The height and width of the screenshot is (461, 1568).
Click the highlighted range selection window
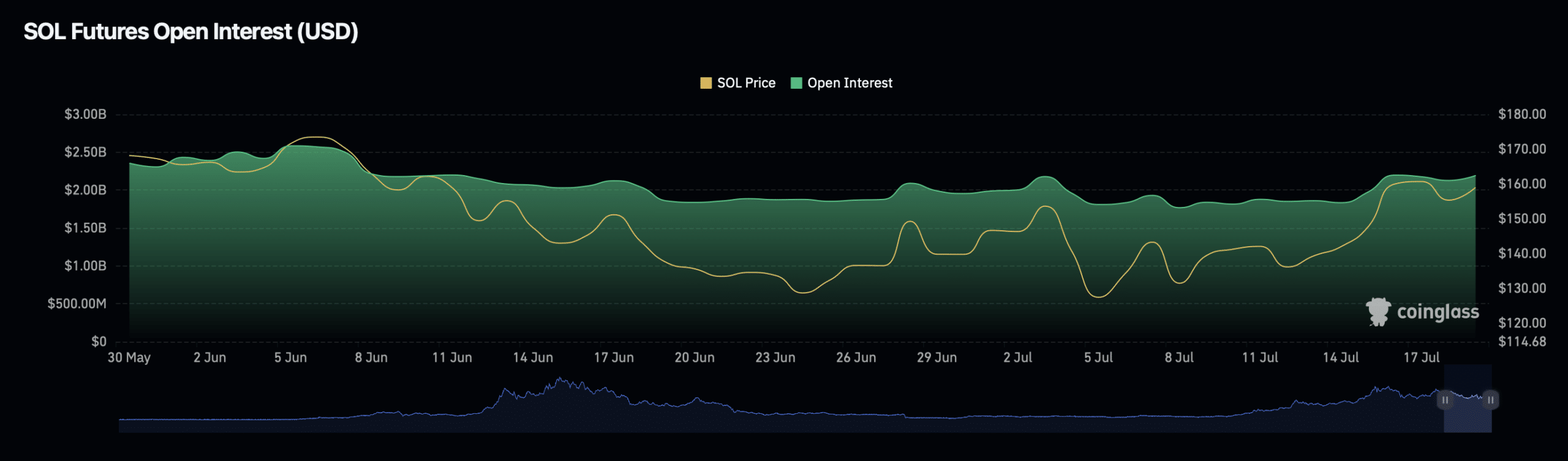1468,399
